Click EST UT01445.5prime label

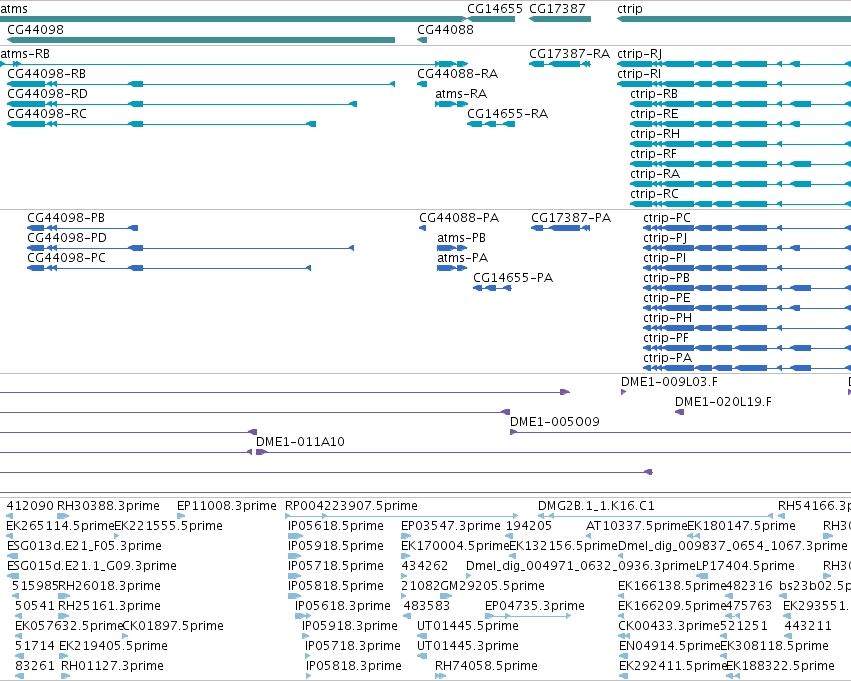click(x=467, y=627)
